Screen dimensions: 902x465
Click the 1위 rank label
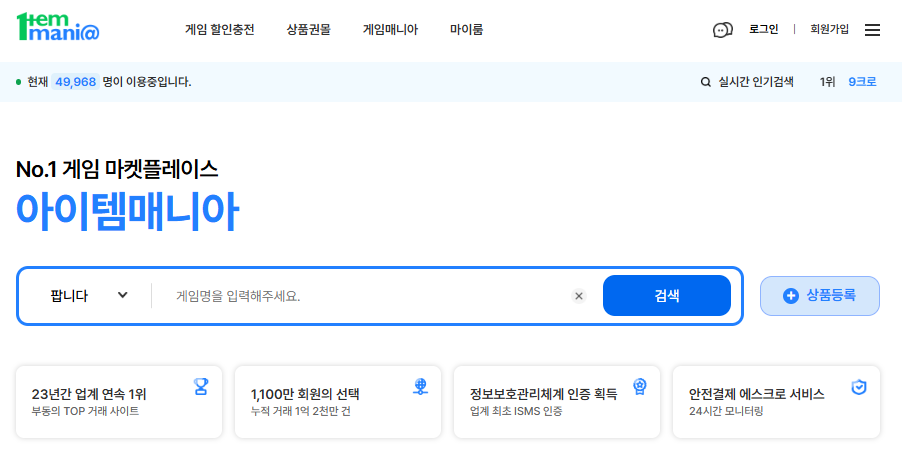coord(827,82)
